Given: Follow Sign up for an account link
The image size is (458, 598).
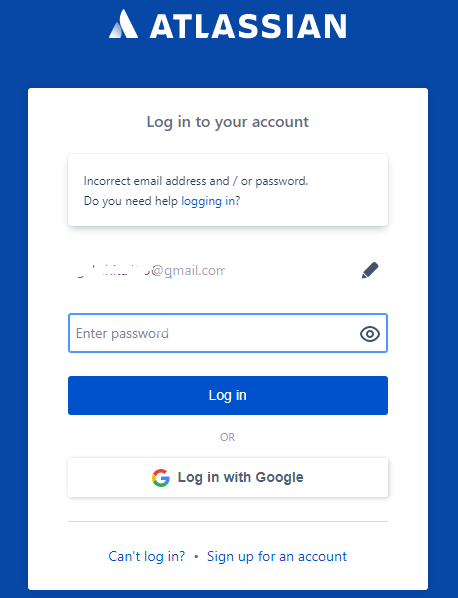Looking at the screenshot, I should click(x=277, y=556).
